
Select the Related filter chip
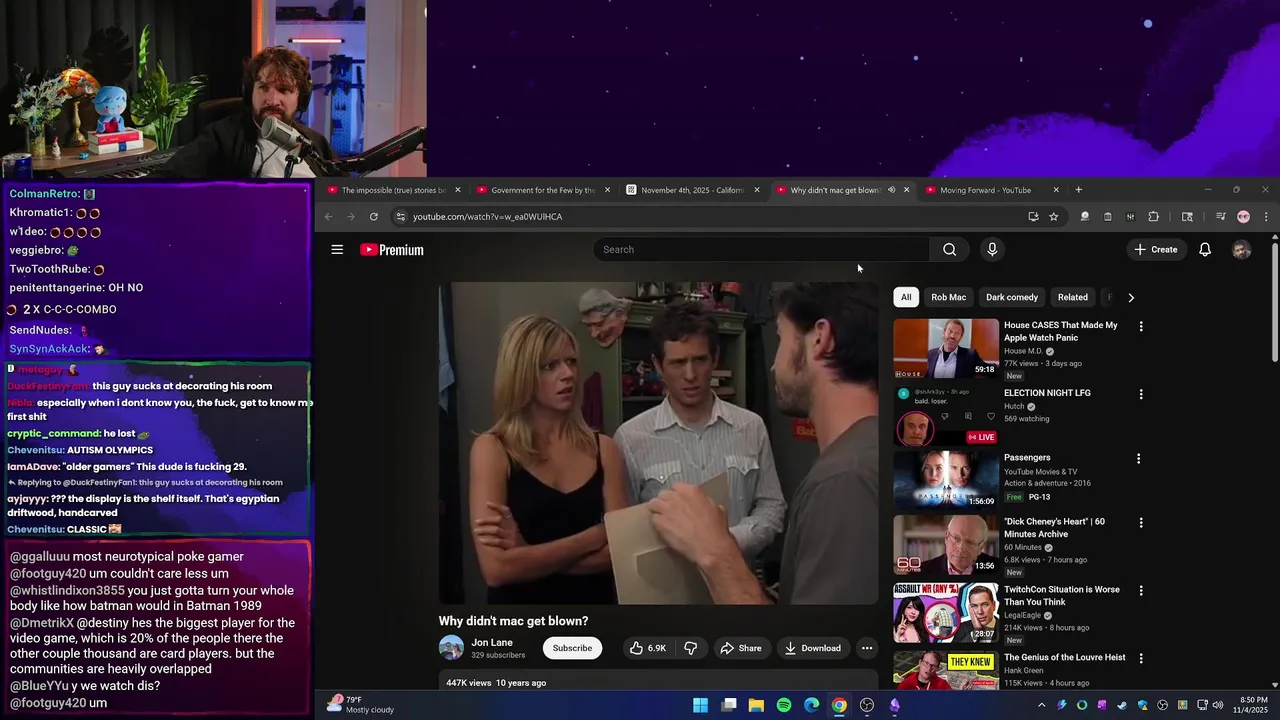pyautogui.click(x=1073, y=297)
